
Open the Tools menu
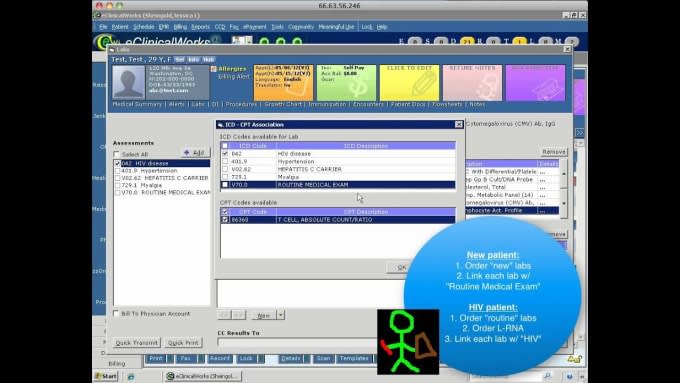tap(278, 27)
